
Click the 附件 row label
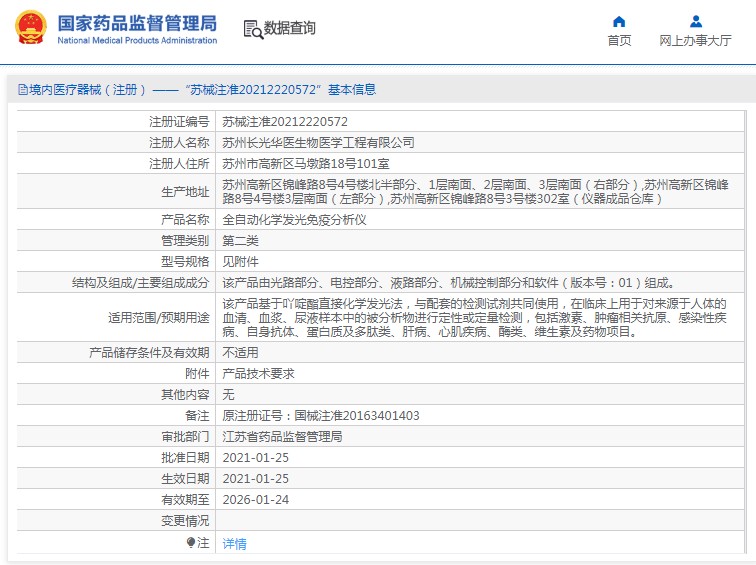point(197,374)
